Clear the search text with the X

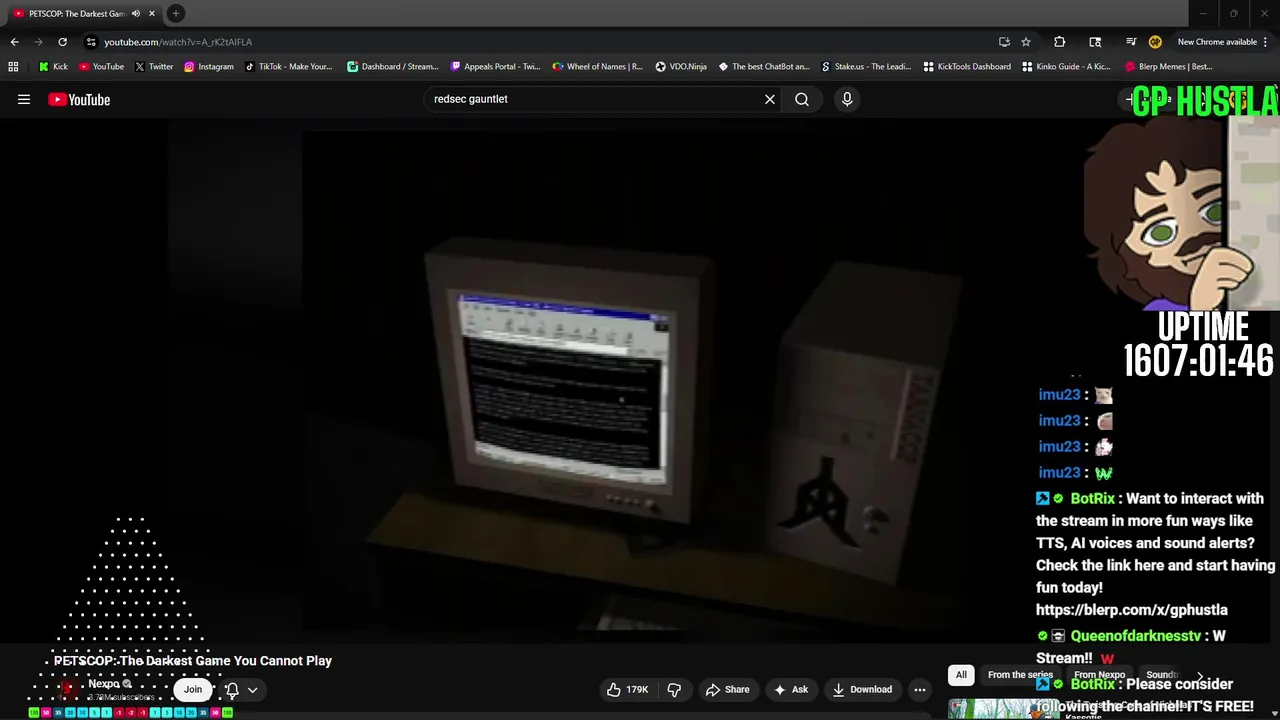coord(770,99)
